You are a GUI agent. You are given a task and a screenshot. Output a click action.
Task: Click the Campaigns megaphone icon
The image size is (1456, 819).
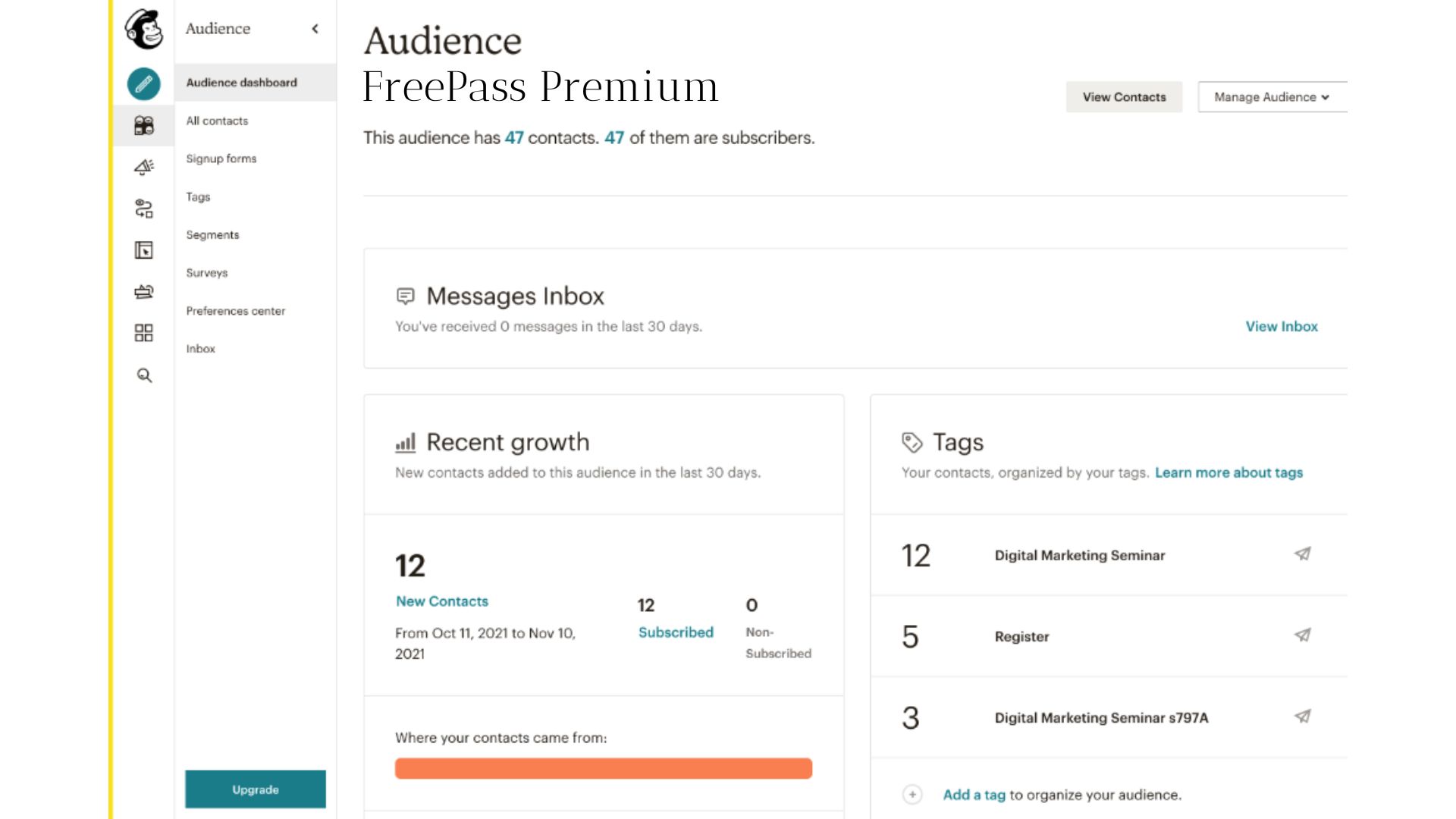(143, 165)
